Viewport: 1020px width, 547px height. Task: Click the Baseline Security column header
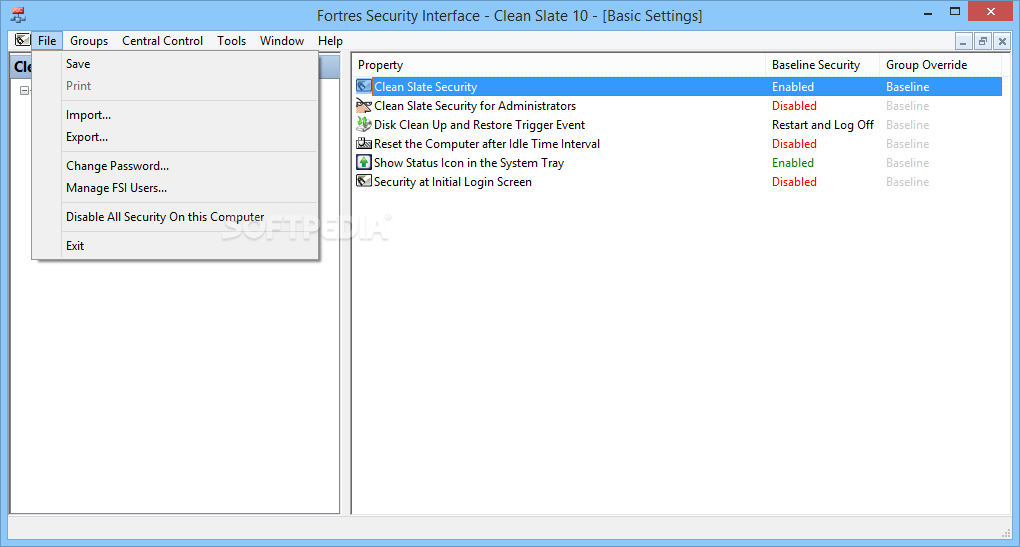click(x=822, y=65)
